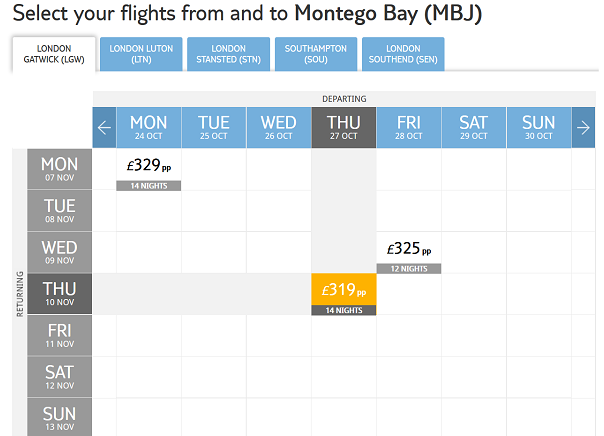Select the Southampton (SOU) airport tab
The height and width of the screenshot is (436, 604).
(316, 54)
